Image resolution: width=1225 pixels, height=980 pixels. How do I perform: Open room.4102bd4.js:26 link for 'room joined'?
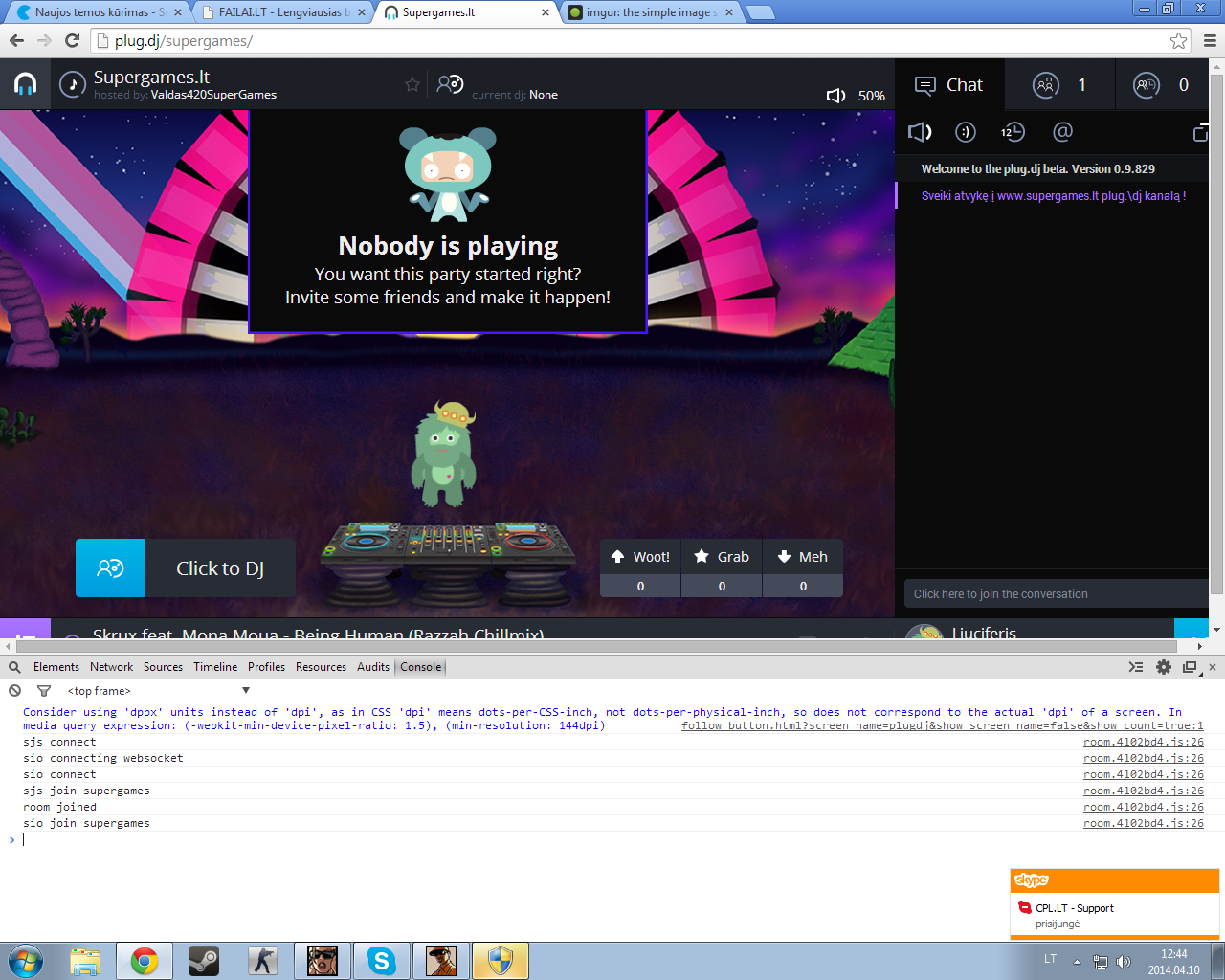click(1144, 807)
